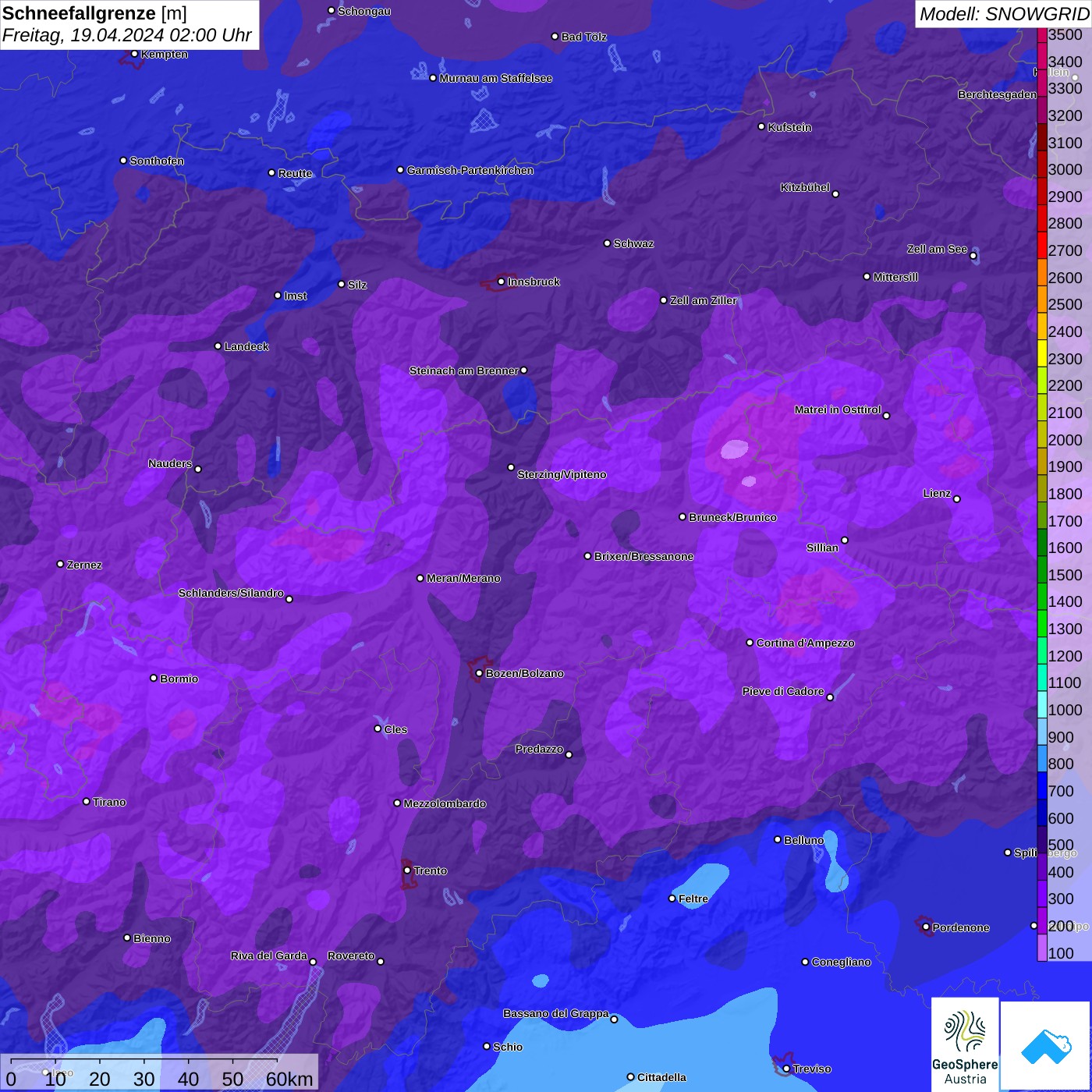The height and width of the screenshot is (1092, 1092).
Task: Click the Bormio city marker dot
Action: pos(154,678)
